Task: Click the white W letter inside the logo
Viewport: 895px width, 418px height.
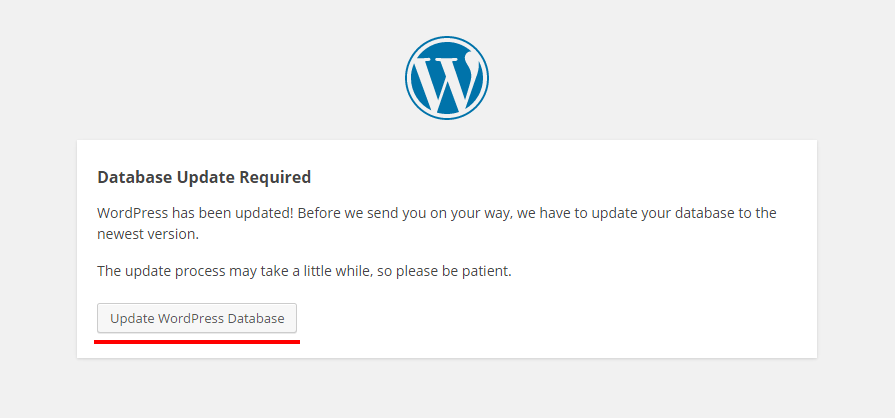Action: click(x=447, y=78)
